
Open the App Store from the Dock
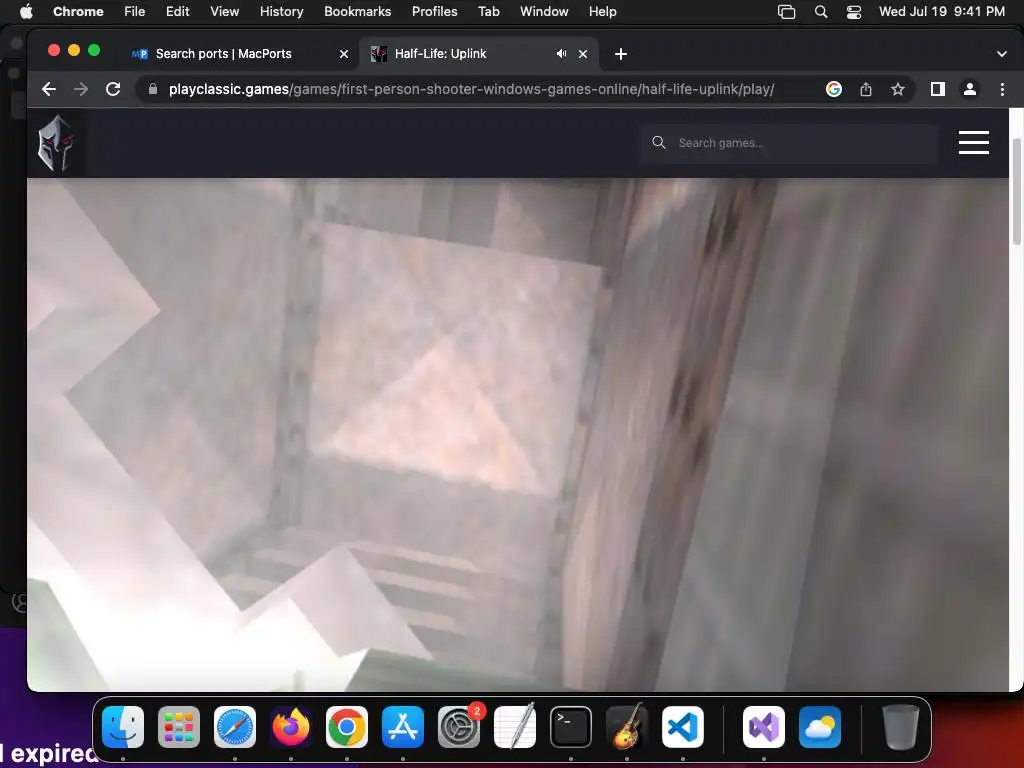coord(403,727)
